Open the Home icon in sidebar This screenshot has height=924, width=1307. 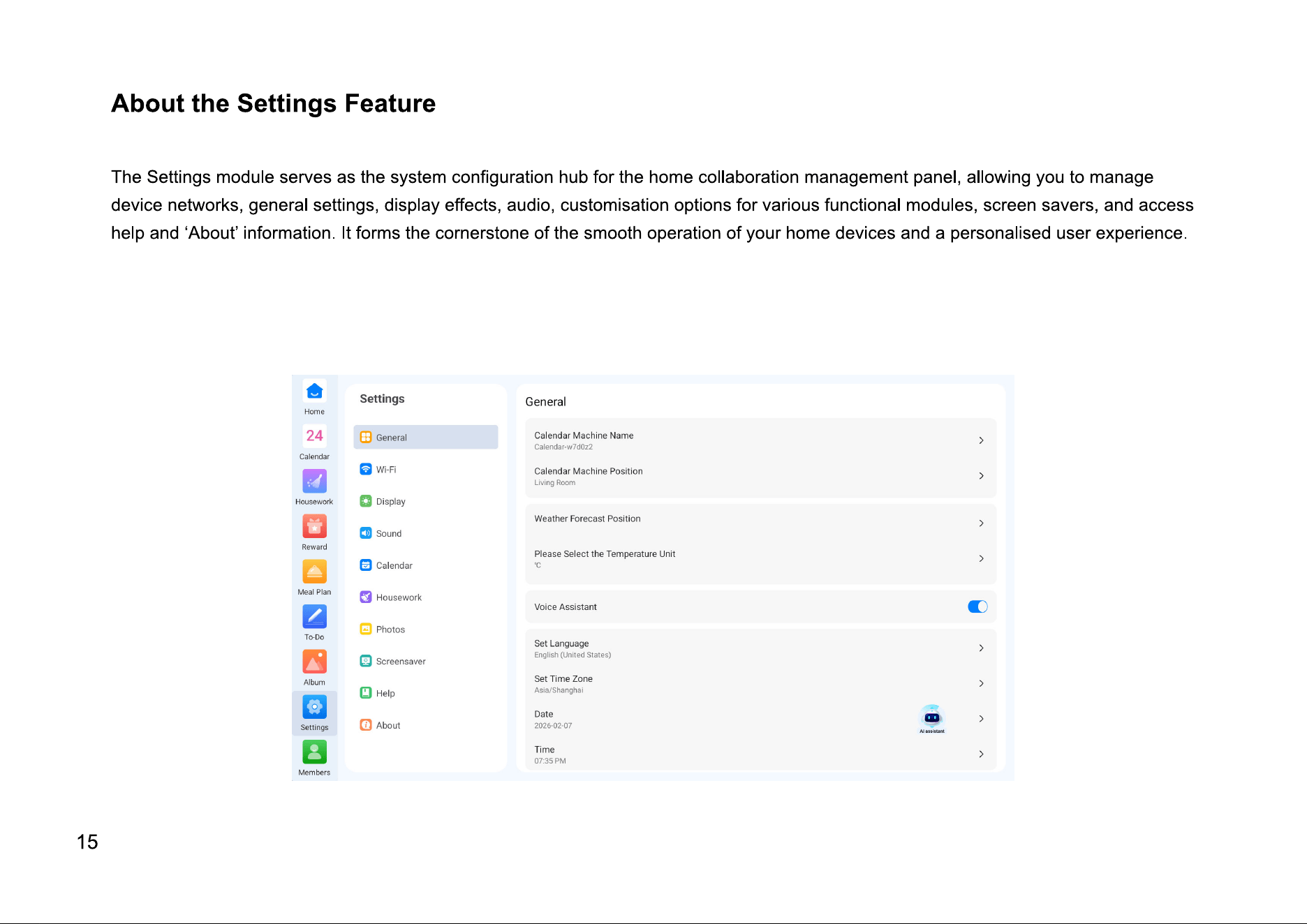pos(314,391)
